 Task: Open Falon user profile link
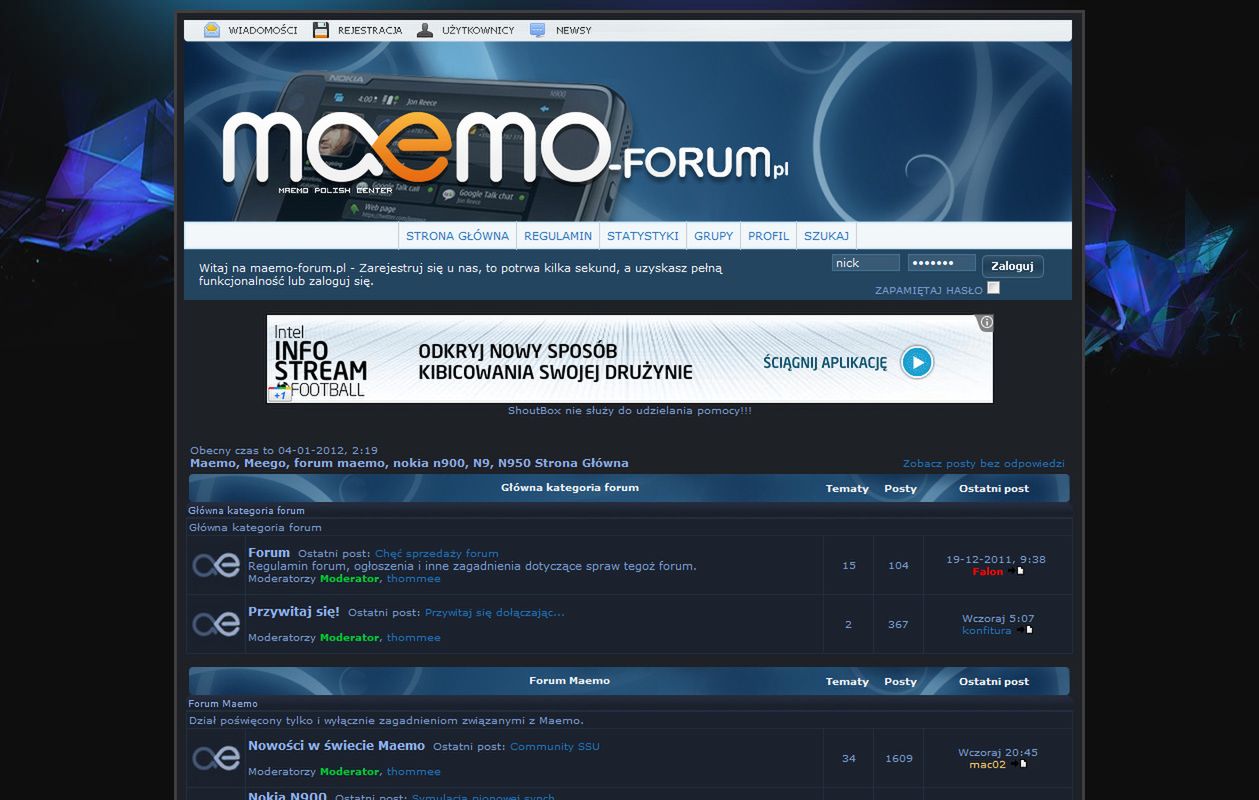tap(987, 571)
